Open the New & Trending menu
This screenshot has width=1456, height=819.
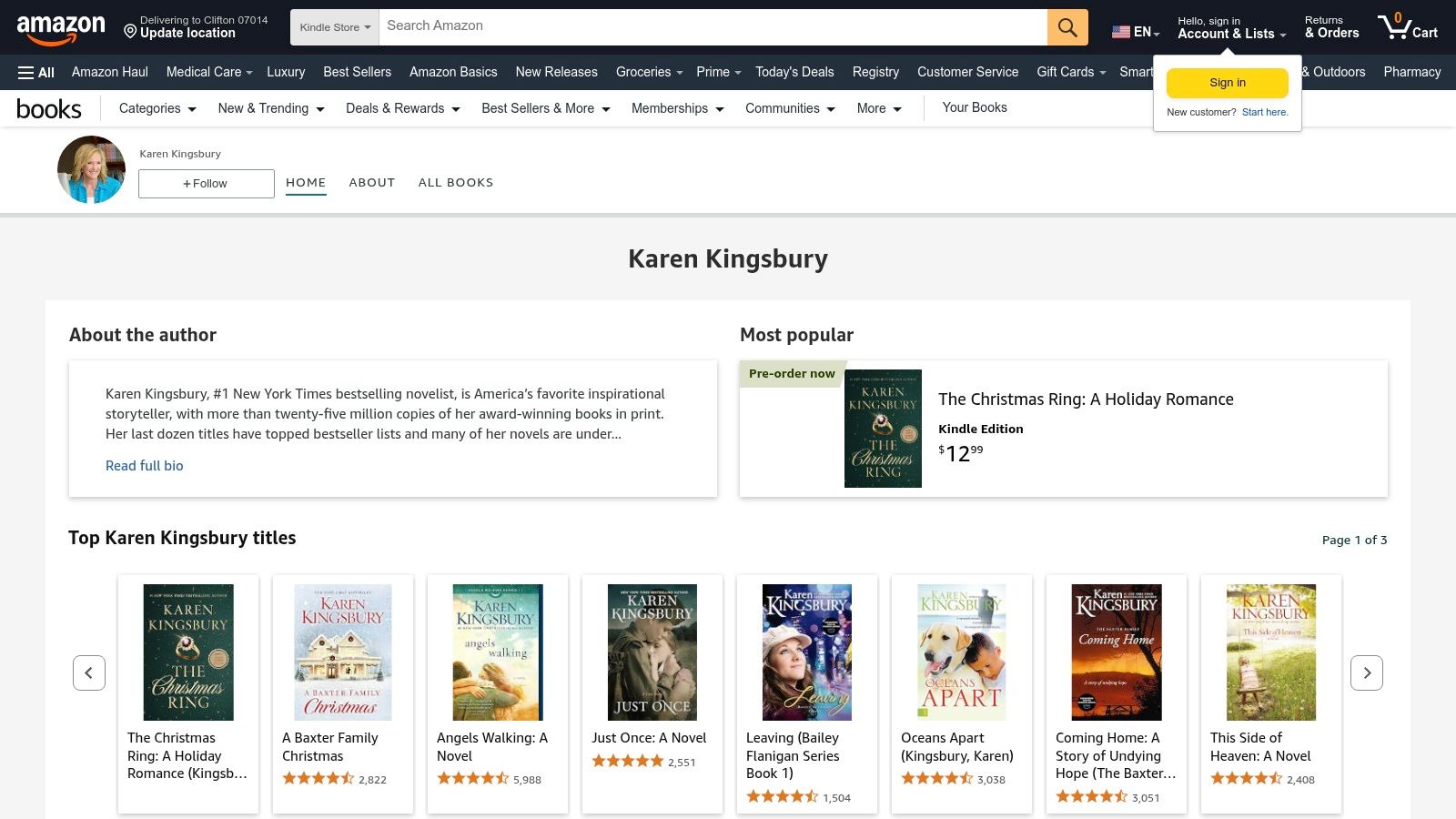271,108
